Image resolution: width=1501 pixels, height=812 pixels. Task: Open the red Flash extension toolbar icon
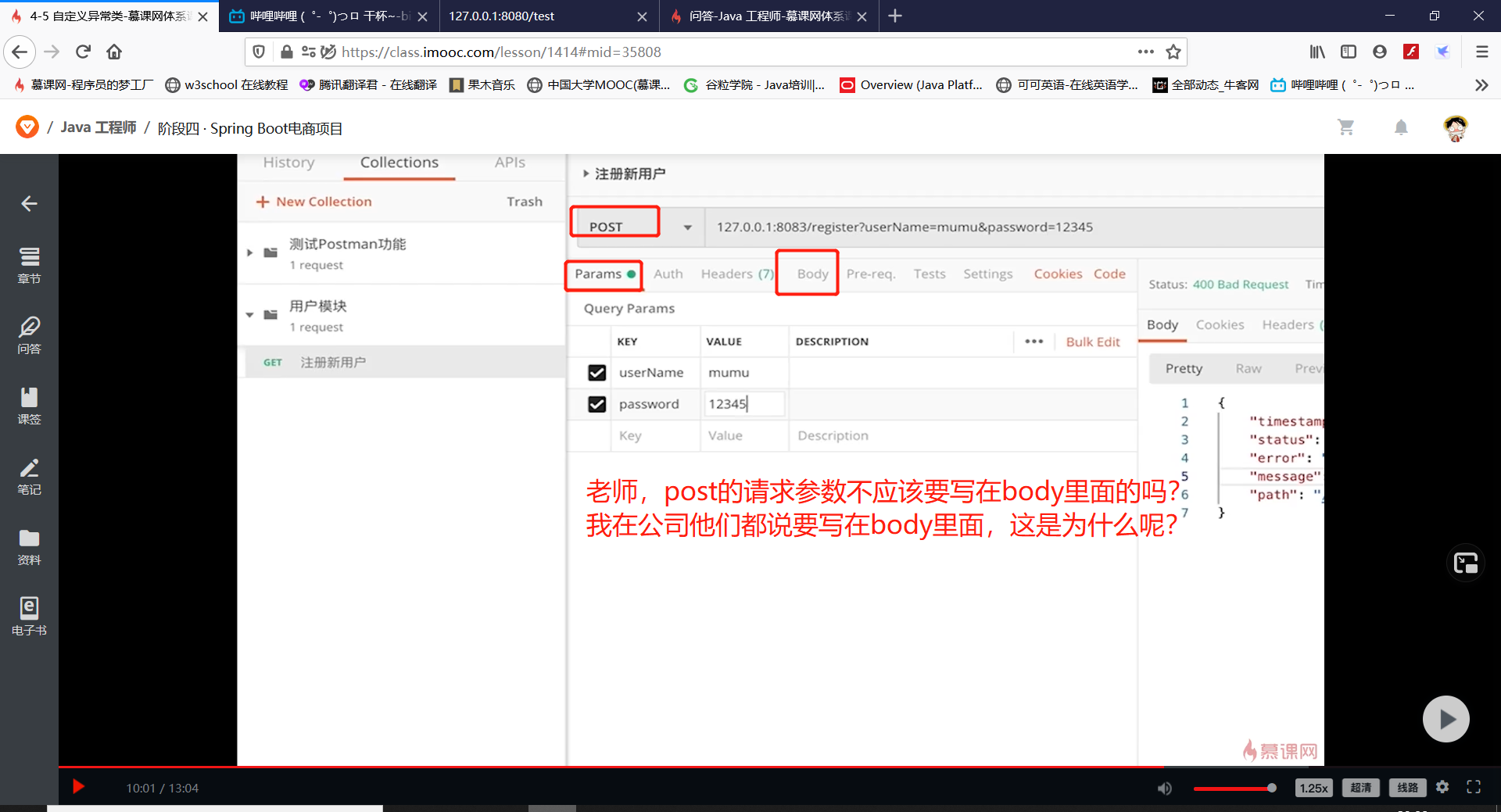tap(1411, 52)
